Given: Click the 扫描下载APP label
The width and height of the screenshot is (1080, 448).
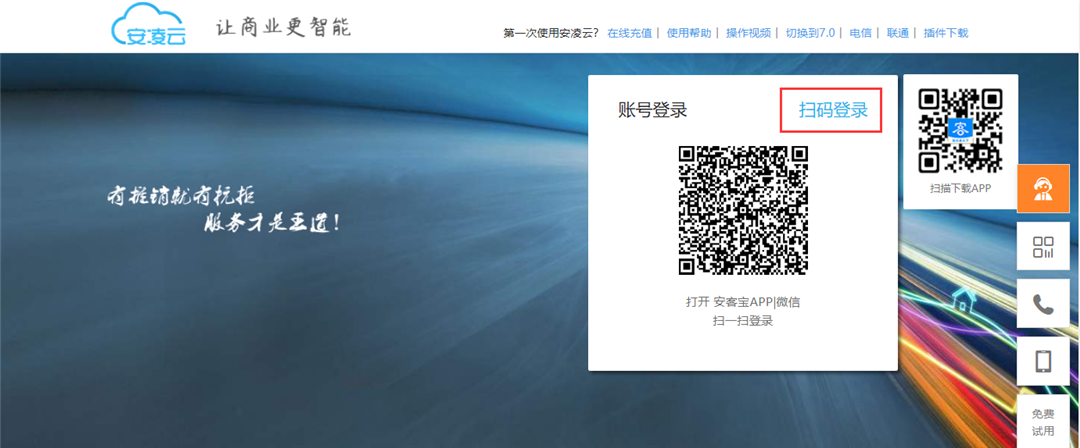Looking at the screenshot, I should (x=960, y=188).
